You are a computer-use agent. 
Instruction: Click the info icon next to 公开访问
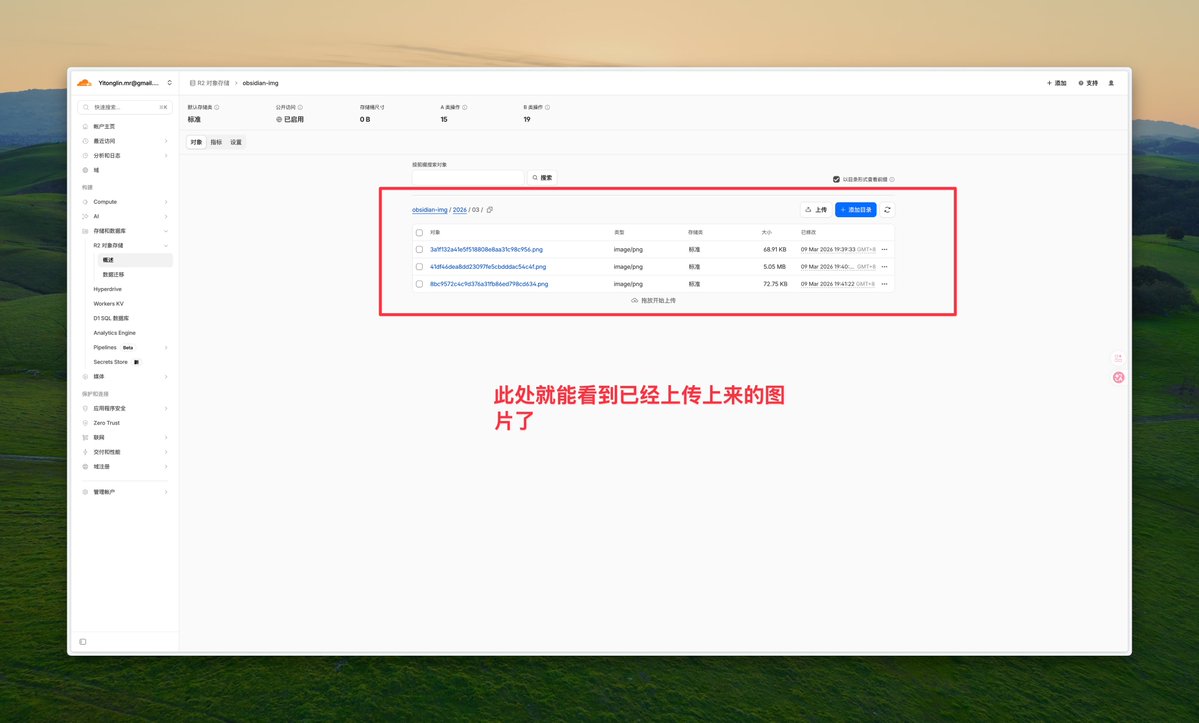click(x=300, y=107)
